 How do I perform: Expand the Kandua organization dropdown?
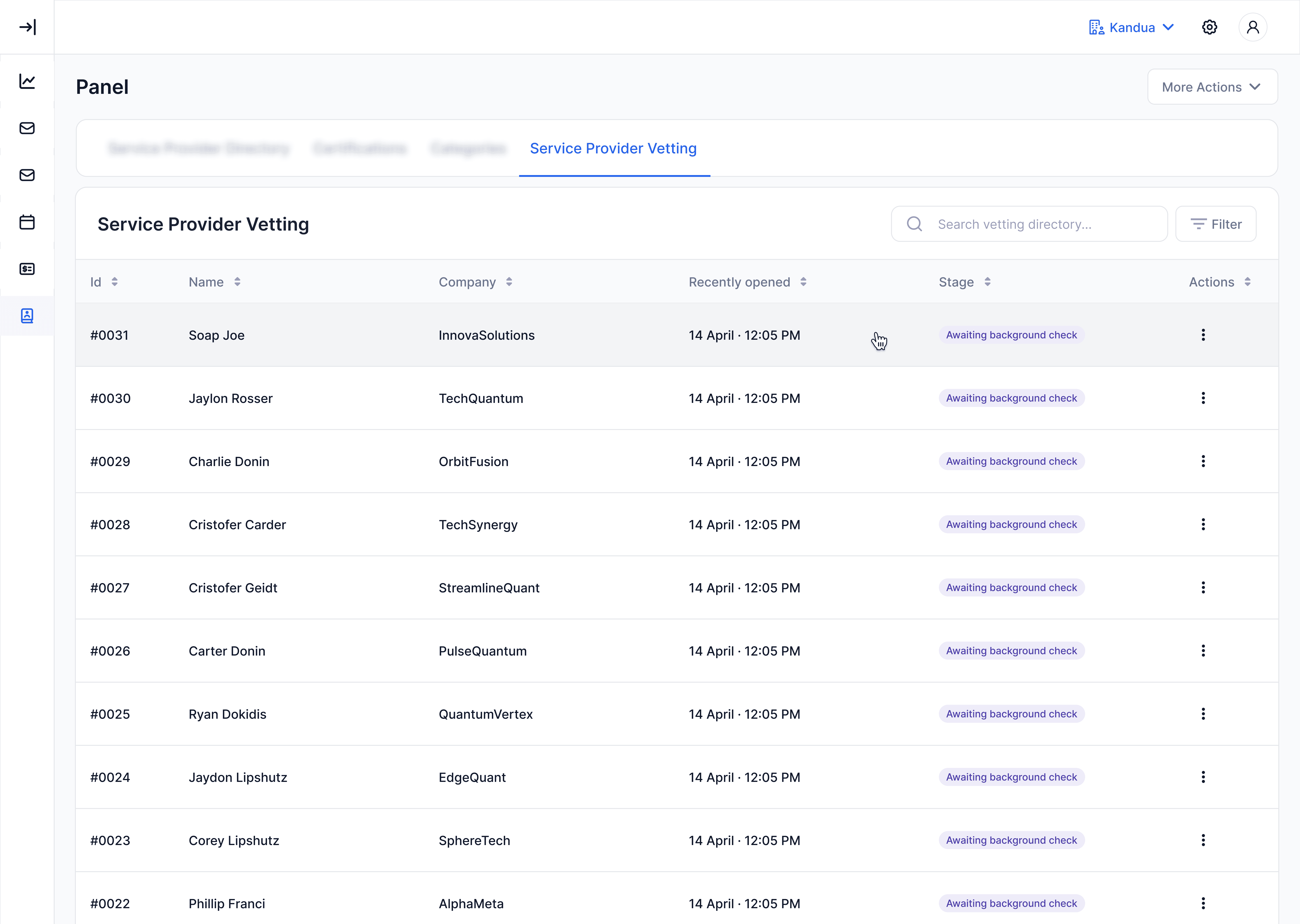coord(1132,27)
